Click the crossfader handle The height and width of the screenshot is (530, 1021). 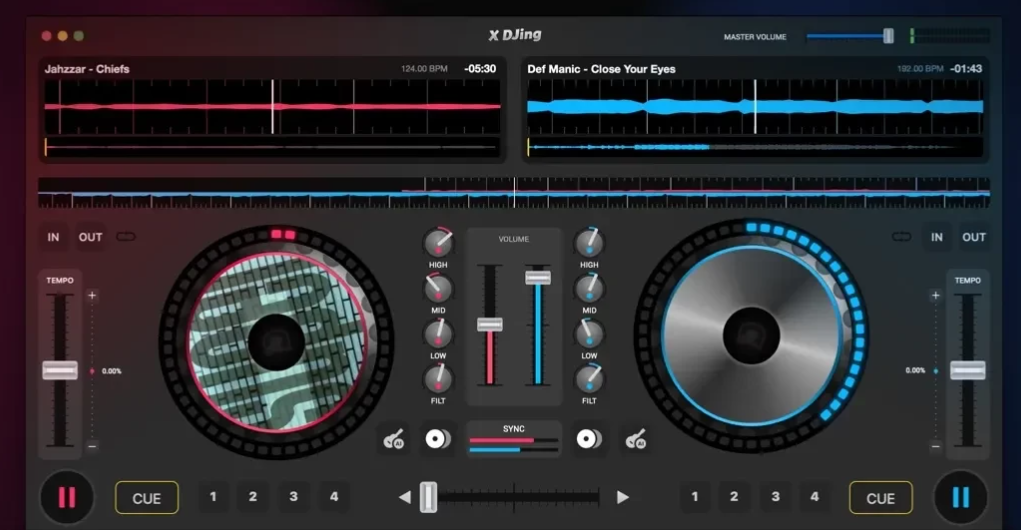point(428,497)
